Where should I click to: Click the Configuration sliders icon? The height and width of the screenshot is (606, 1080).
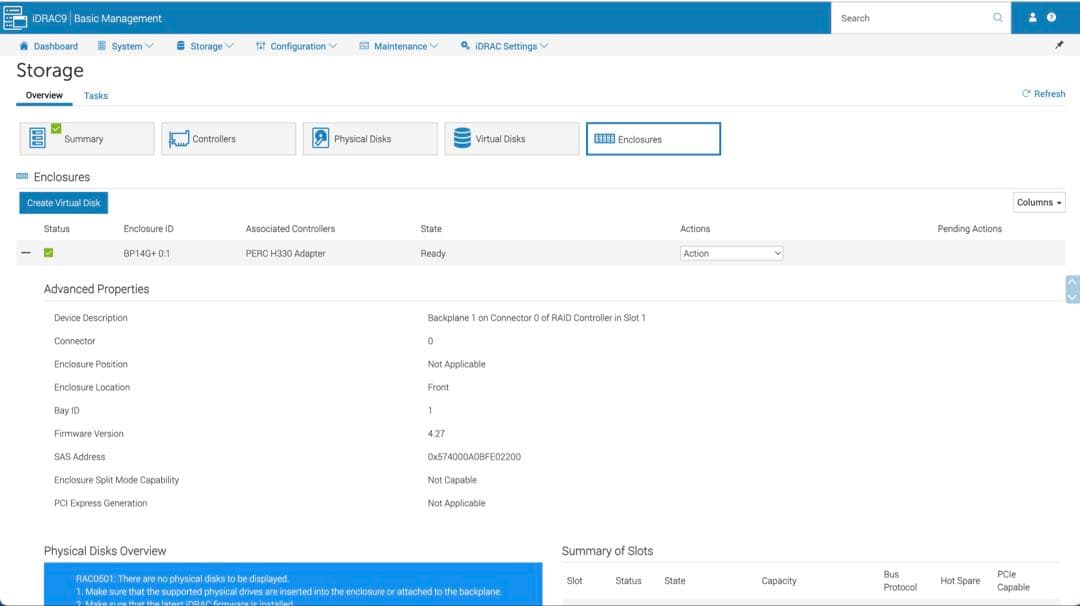(260, 46)
